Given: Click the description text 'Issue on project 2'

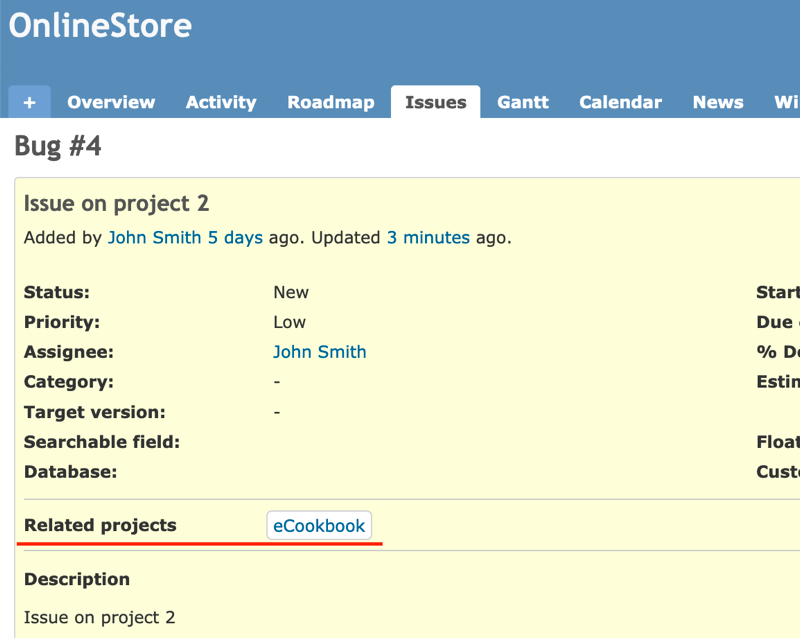Looking at the screenshot, I should (x=99, y=618).
